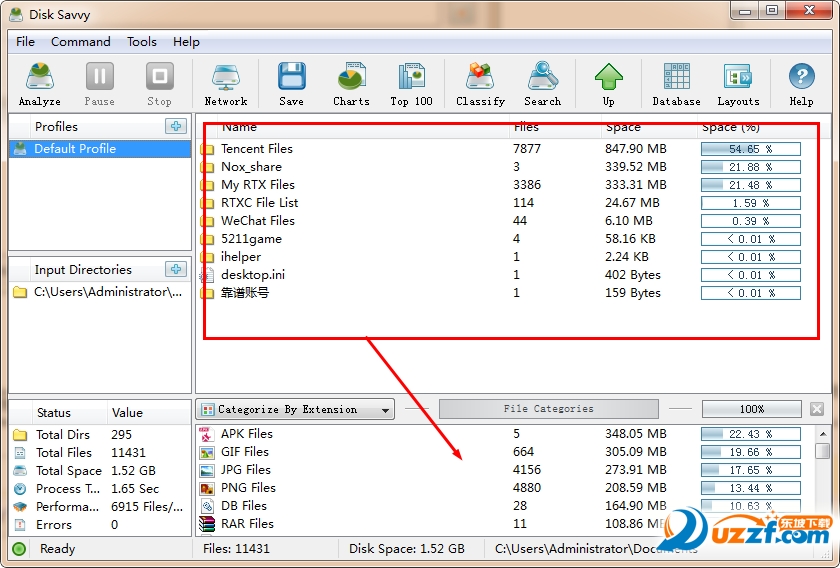Screen dimensions: 840x568
Task: Click the Pause toolbar icon
Action: 100,84
